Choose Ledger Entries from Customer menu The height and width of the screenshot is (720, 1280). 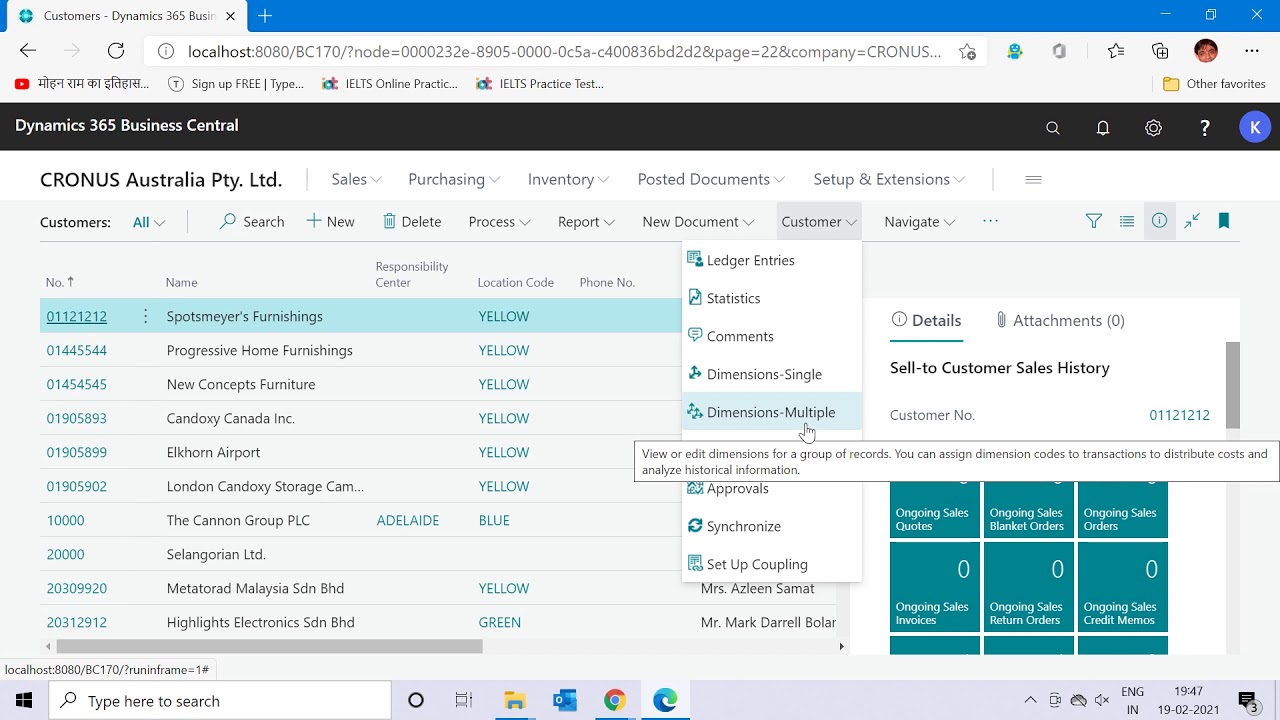click(771, 260)
